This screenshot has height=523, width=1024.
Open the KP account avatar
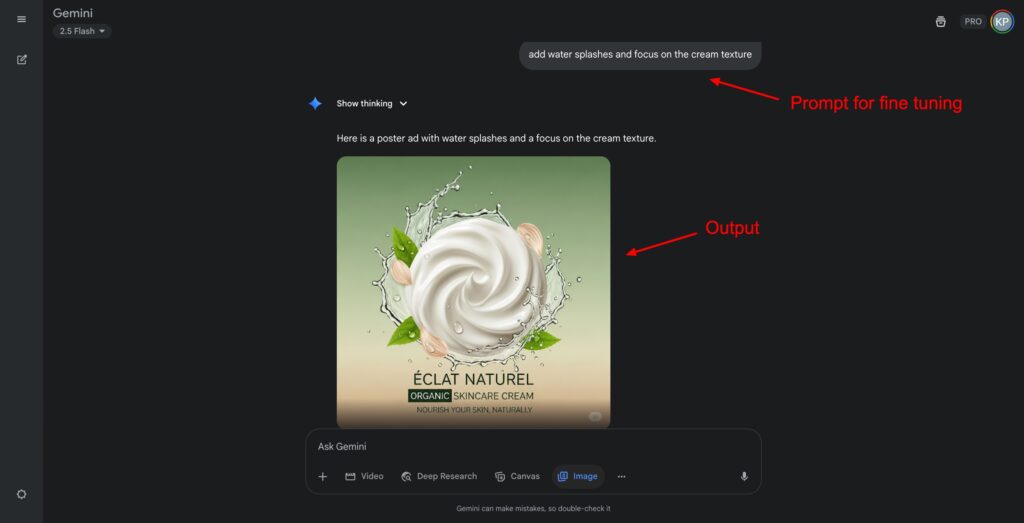coord(1002,22)
